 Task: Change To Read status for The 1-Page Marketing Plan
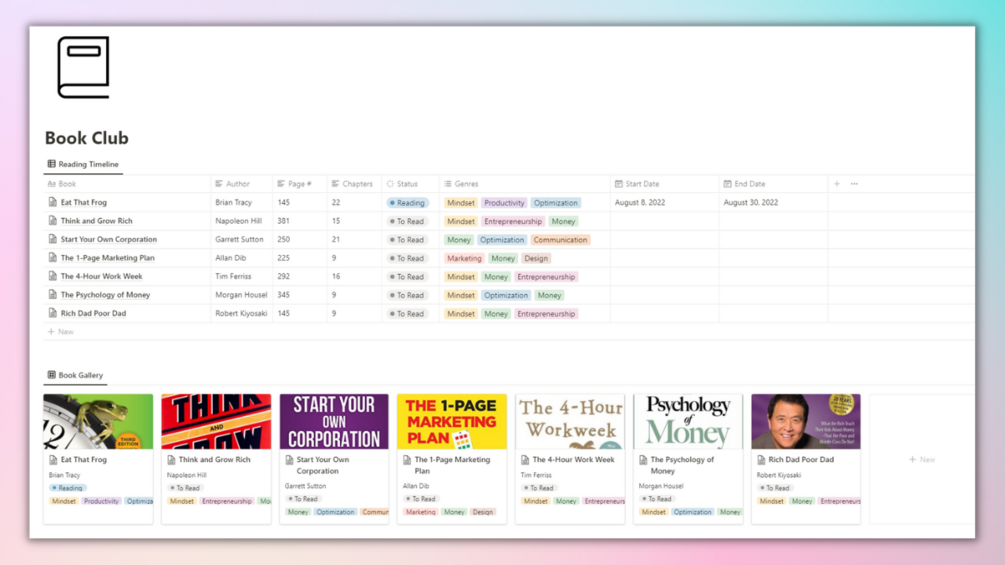tap(406, 259)
